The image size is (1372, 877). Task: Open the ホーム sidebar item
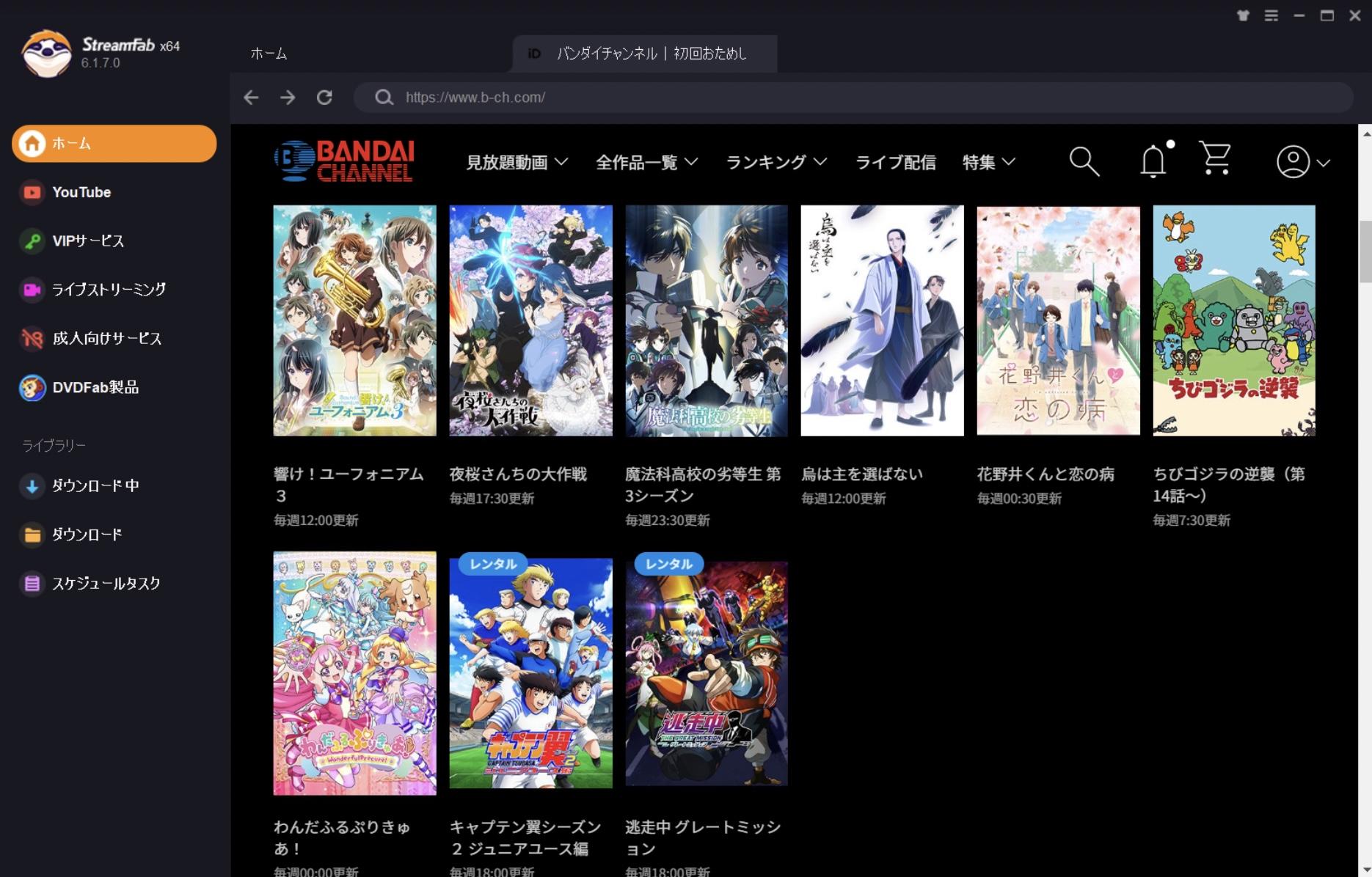tap(114, 144)
